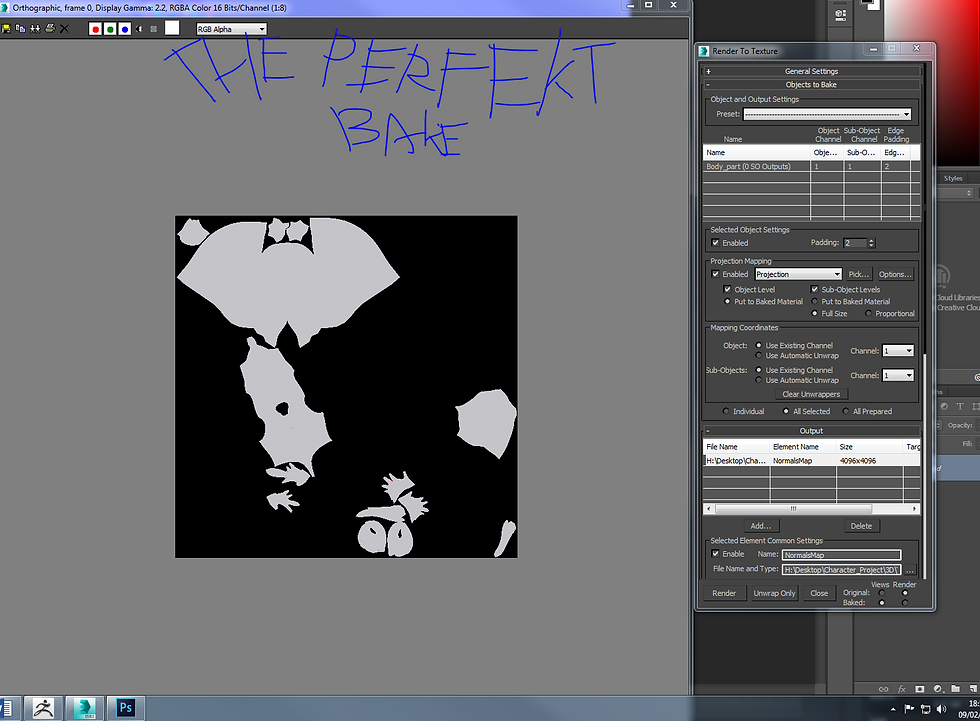The height and width of the screenshot is (721, 980).
Task: Select Sub-Objects Use Automatic Unwrap radio
Action: point(758,380)
